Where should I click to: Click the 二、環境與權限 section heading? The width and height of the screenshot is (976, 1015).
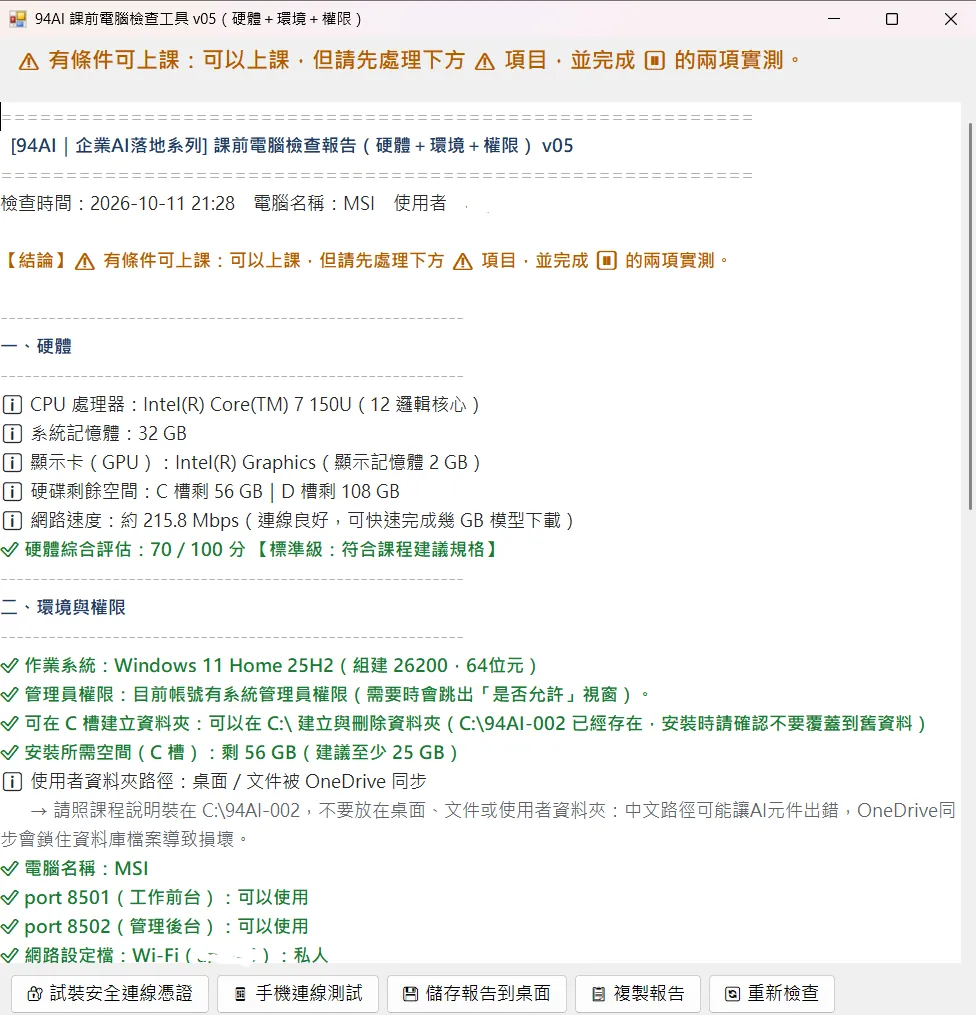[63, 608]
